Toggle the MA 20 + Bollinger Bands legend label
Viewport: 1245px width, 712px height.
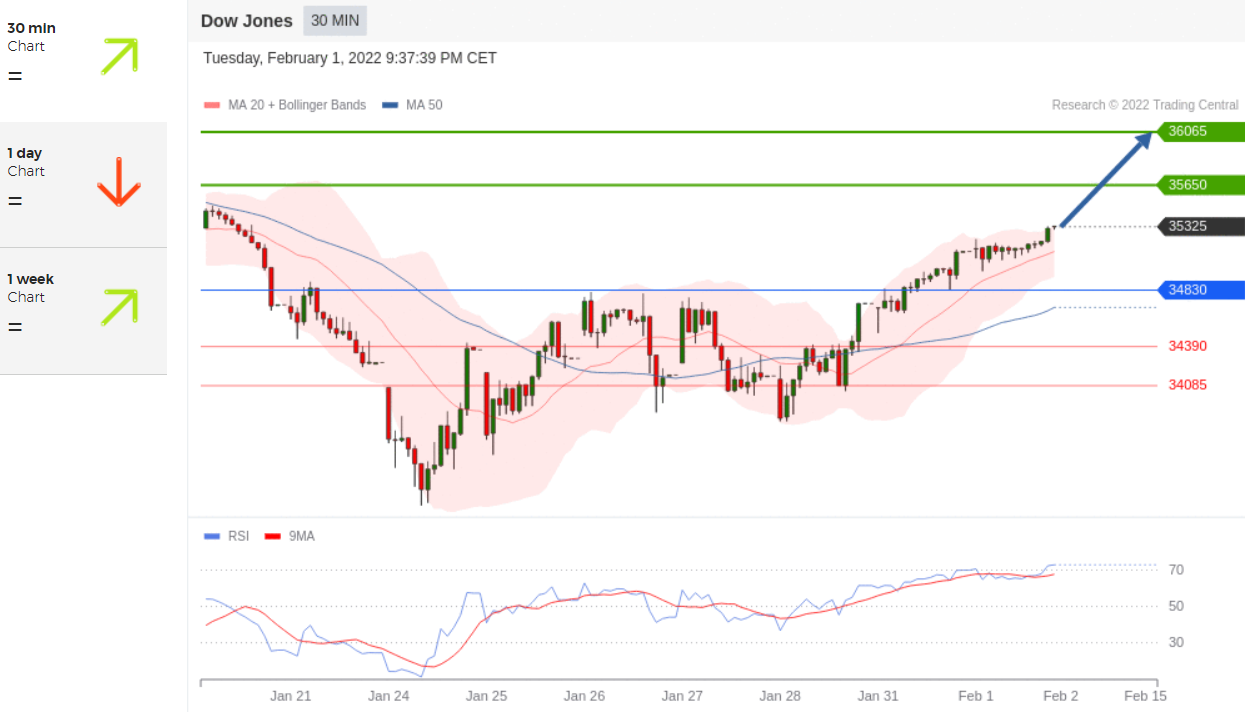pyautogui.click(x=296, y=105)
